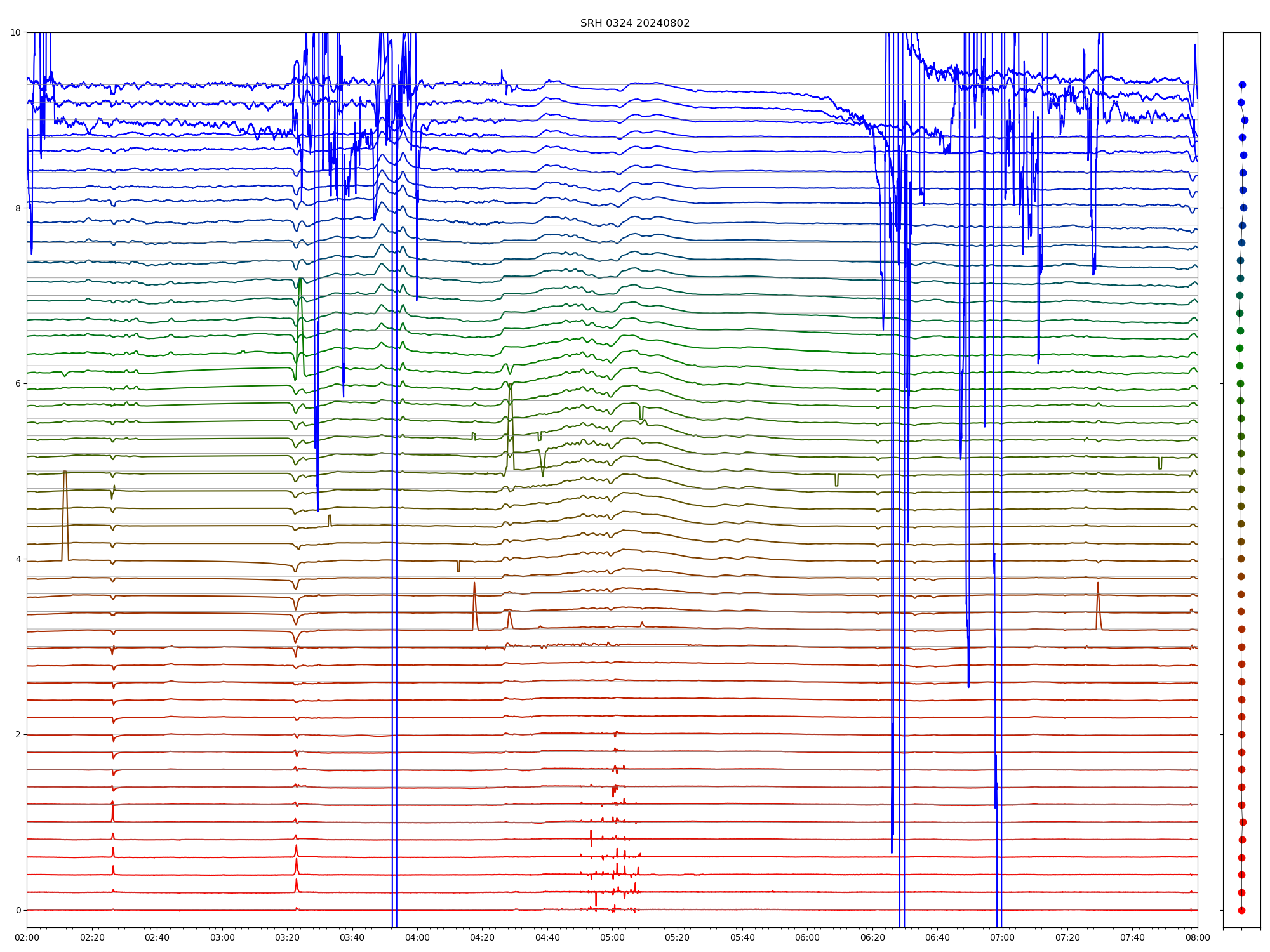The width and height of the screenshot is (1270, 952).
Task: Click the y-axis tick label 4
Action: [x=18, y=559]
